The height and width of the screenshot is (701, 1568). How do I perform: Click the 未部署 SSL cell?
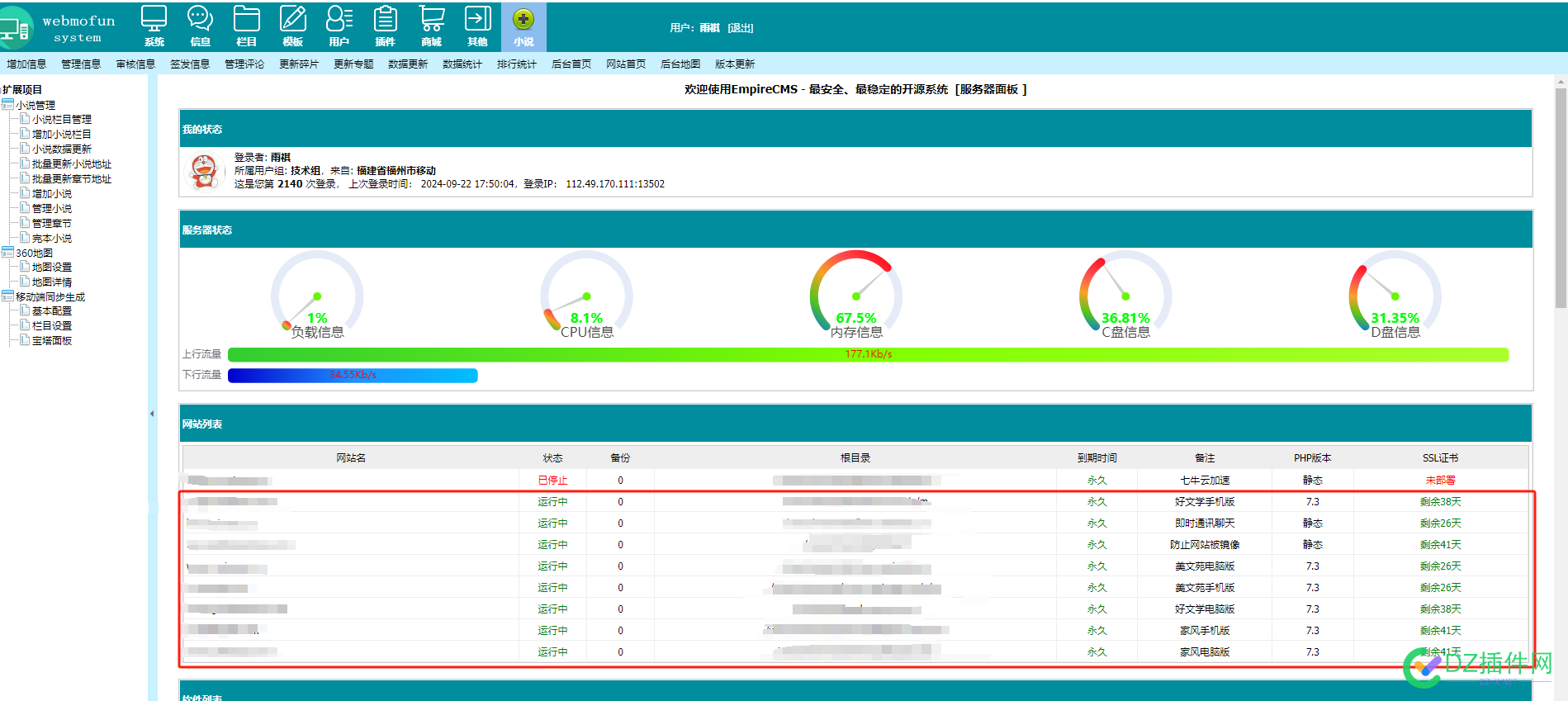click(x=1440, y=481)
